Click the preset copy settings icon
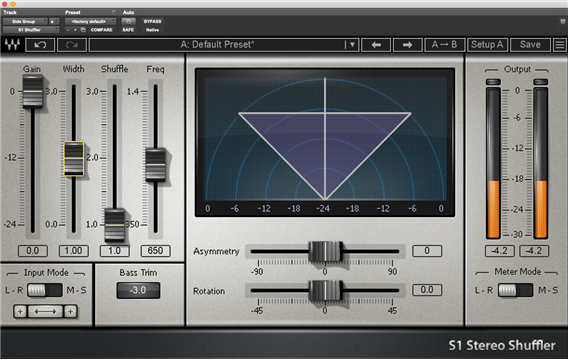The image size is (570, 361). click(x=83, y=30)
